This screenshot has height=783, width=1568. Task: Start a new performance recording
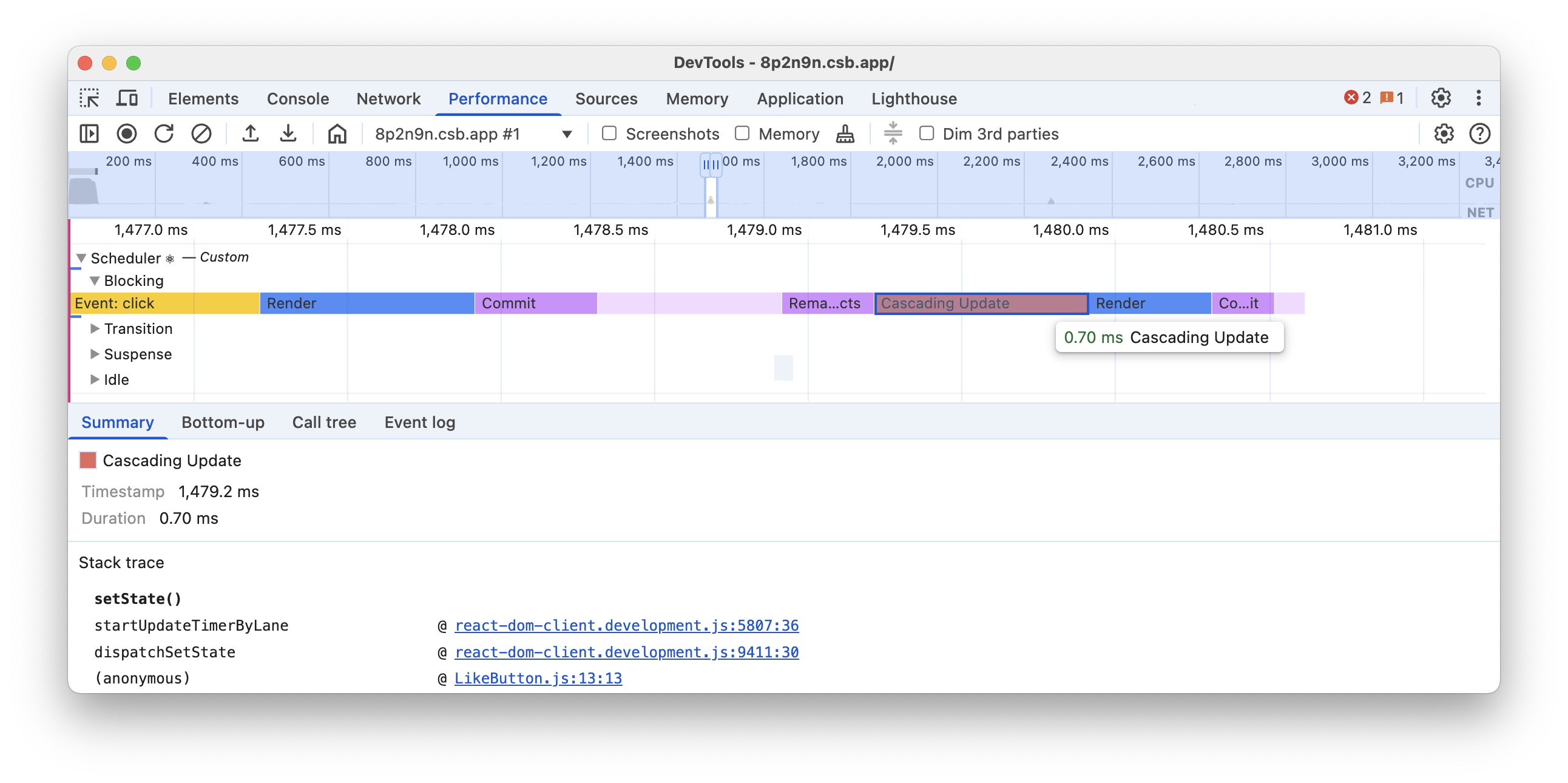tap(127, 134)
